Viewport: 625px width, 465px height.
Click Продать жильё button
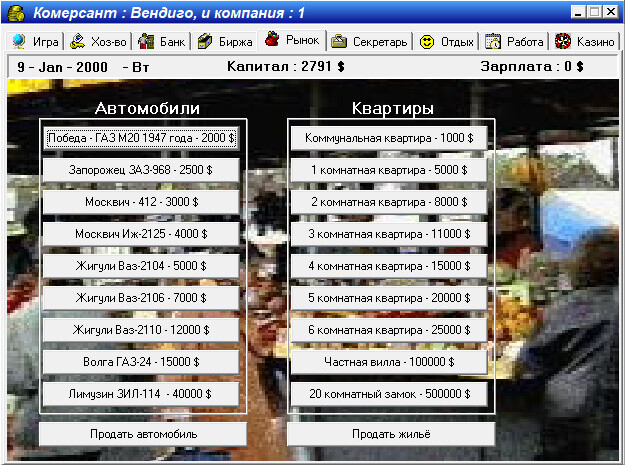(391, 434)
